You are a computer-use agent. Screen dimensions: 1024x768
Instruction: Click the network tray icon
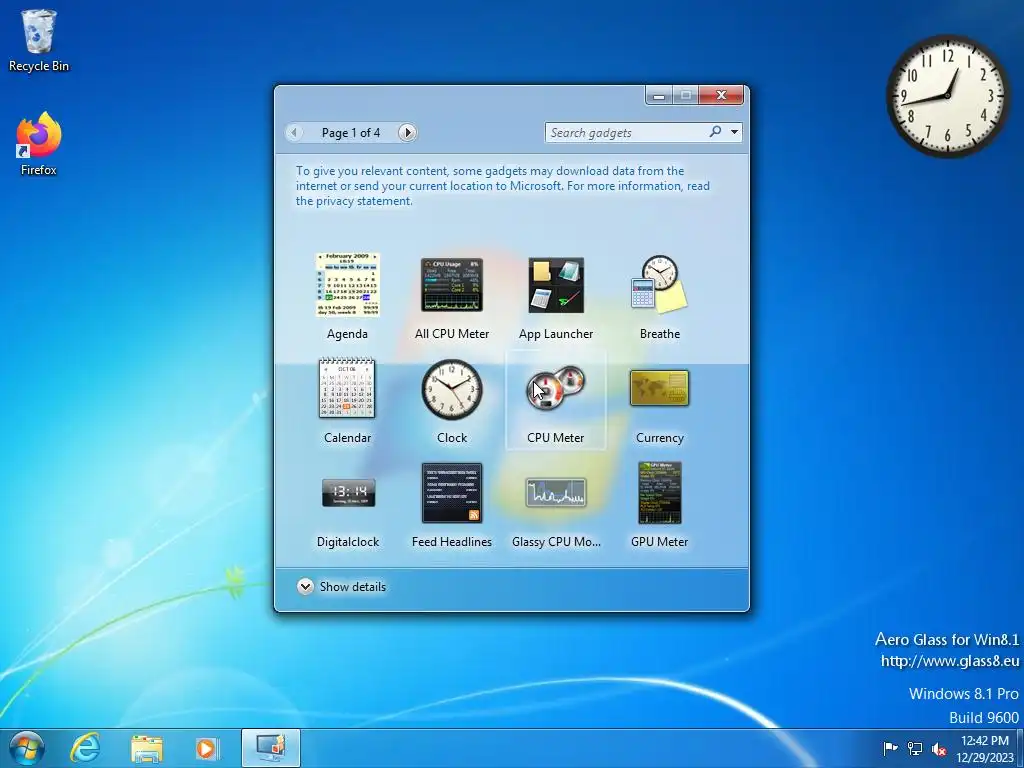[x=915, y=748]
